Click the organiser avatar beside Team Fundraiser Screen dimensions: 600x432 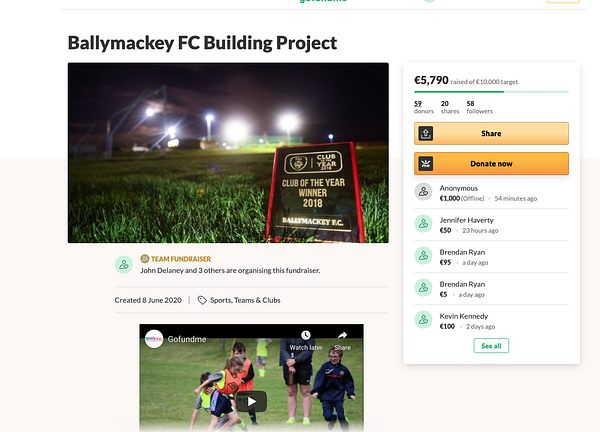[124, 264]
